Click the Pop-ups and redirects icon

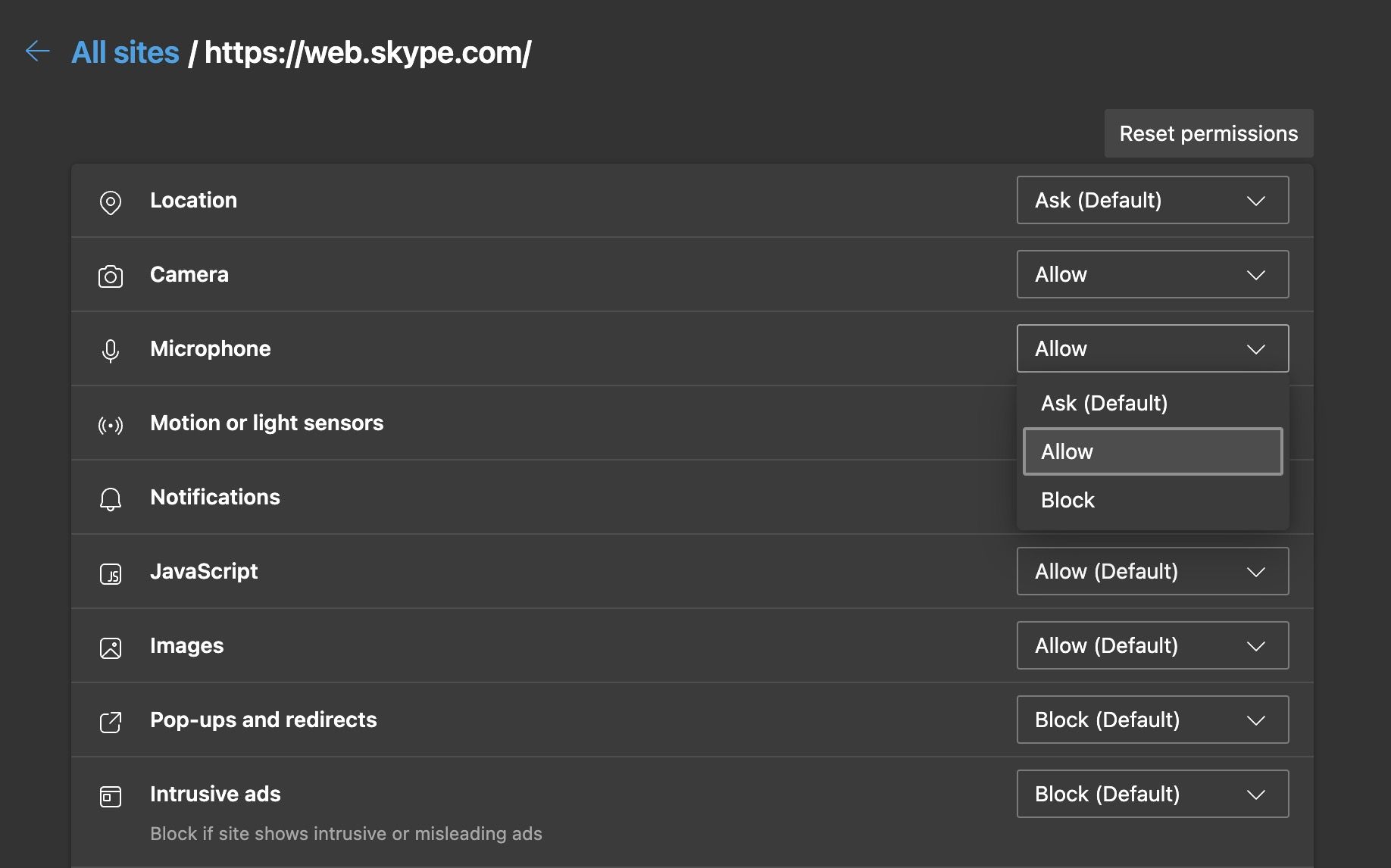(111, 722)
